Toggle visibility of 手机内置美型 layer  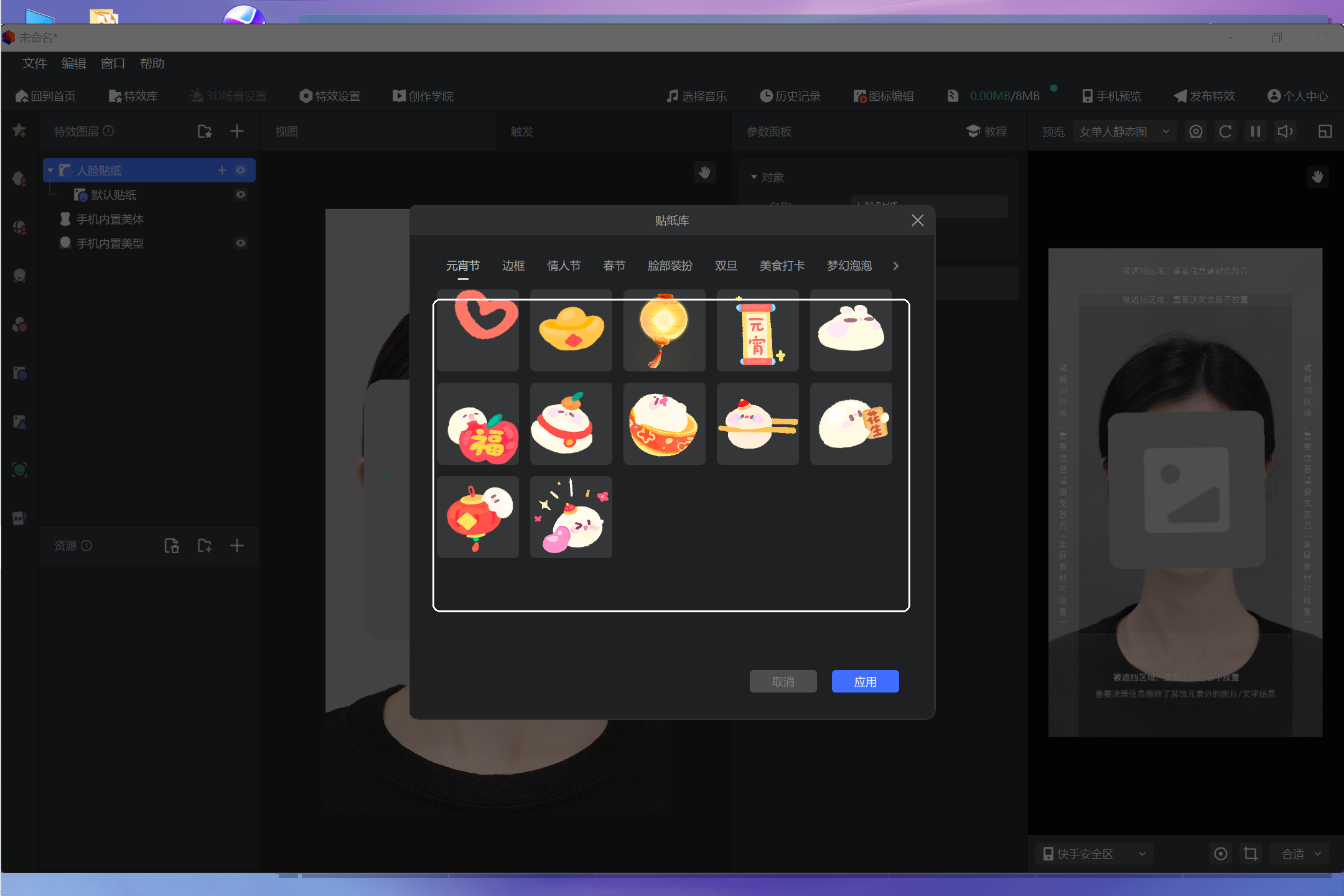tap(241, 243)
